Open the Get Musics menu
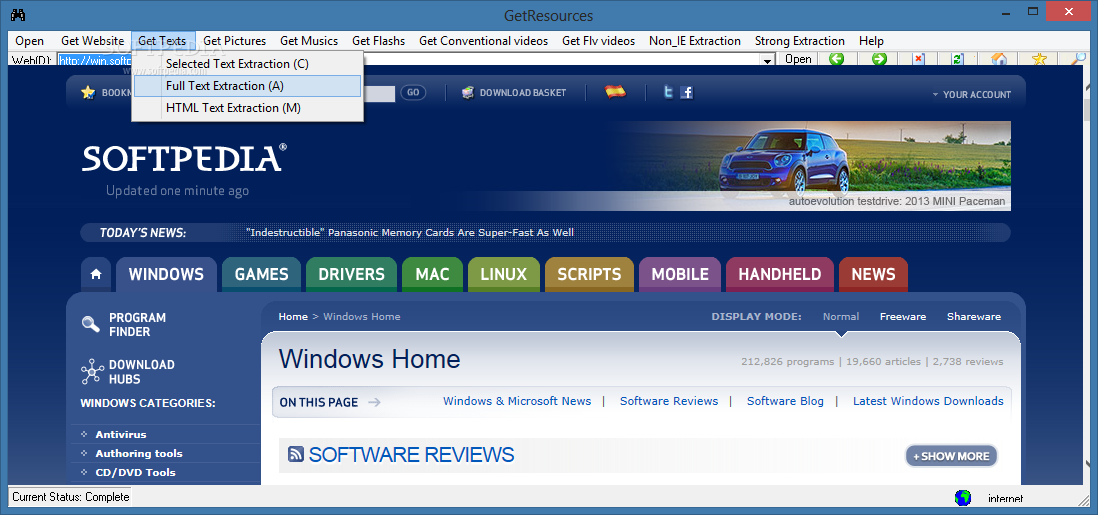 point(309,41)
